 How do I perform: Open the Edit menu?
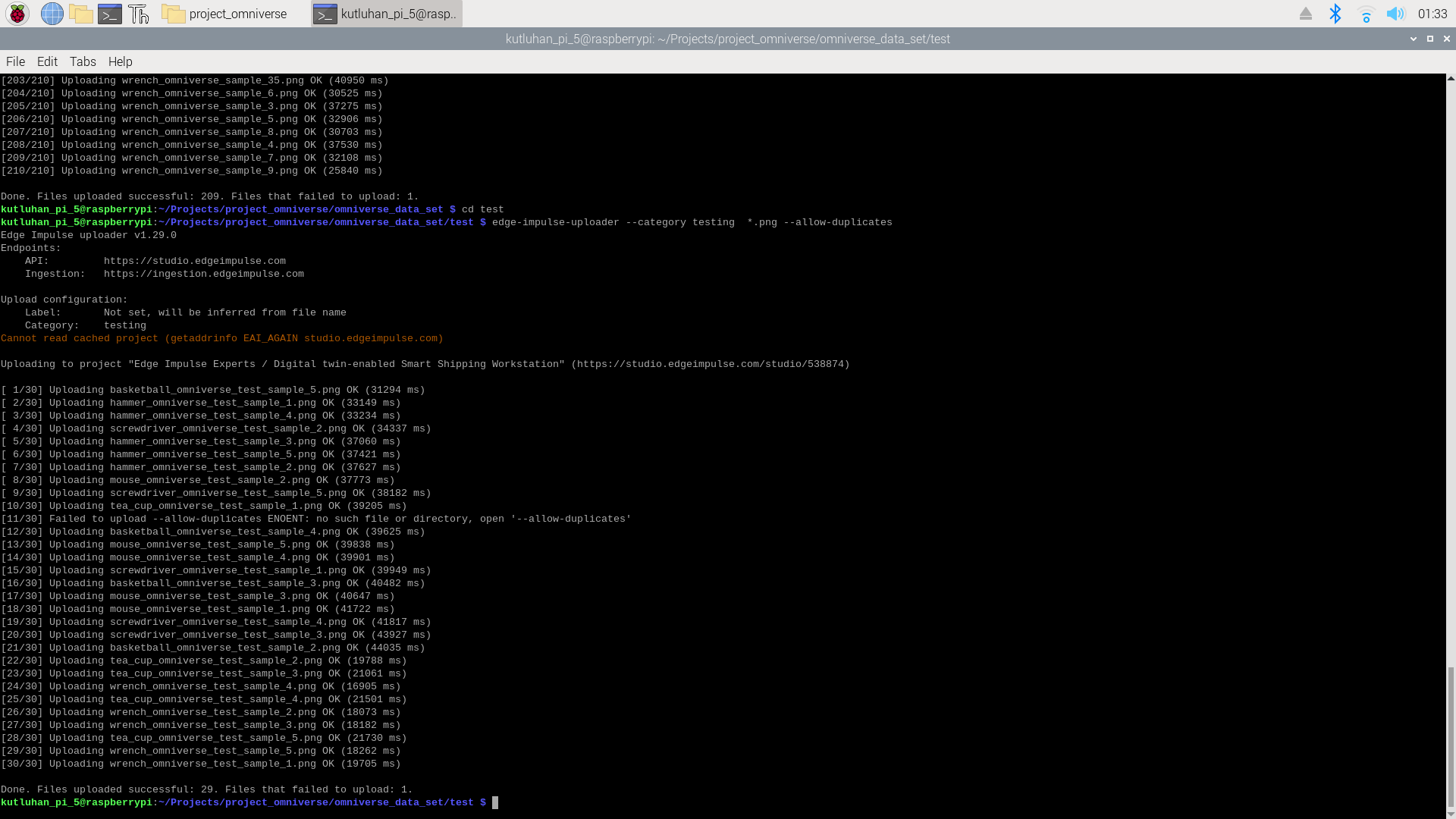click(x=47, y=61)
